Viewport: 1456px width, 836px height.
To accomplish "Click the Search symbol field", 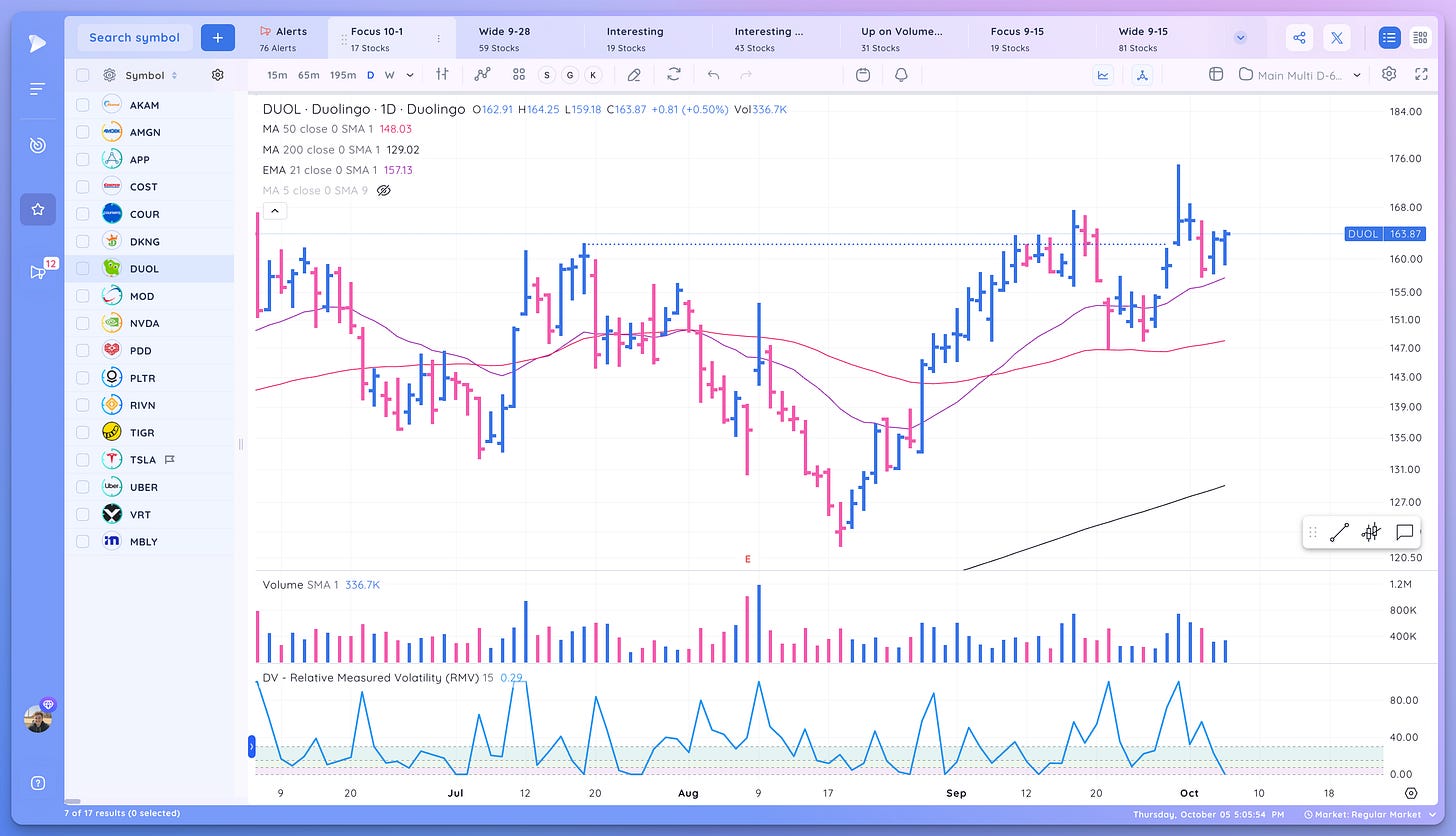I will tap(135, 38).
